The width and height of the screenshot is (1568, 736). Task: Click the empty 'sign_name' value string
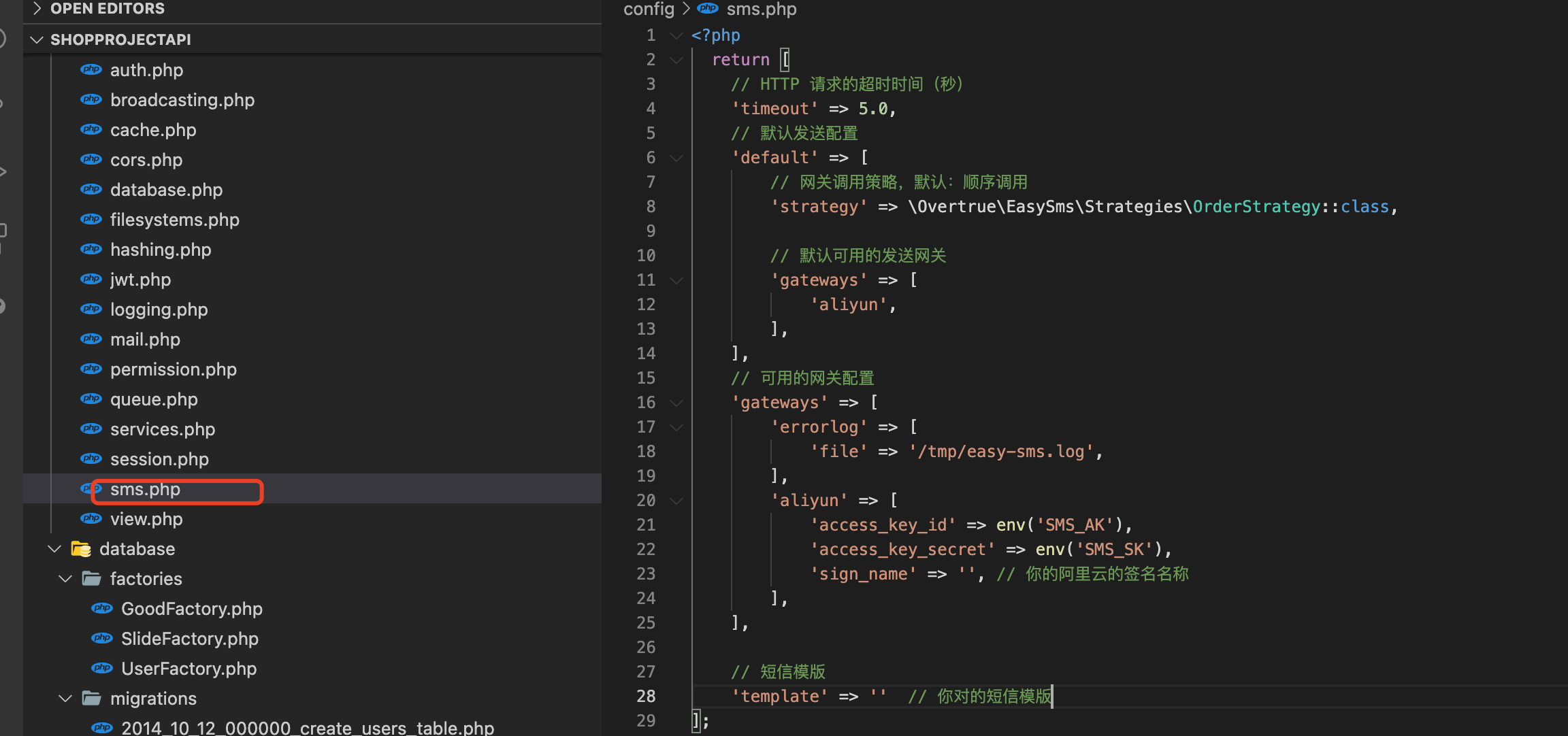(x=966, y=574)
